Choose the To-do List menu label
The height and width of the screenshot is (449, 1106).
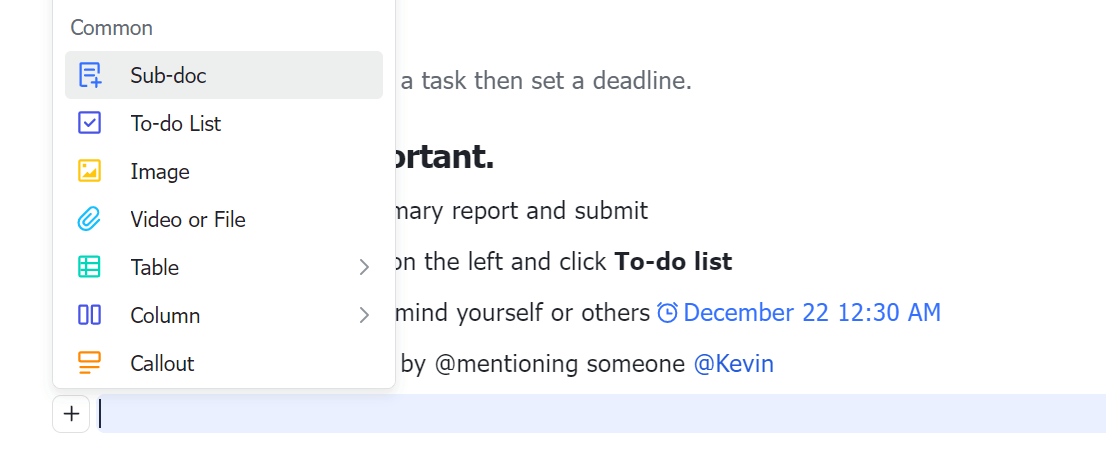[176, 123]
